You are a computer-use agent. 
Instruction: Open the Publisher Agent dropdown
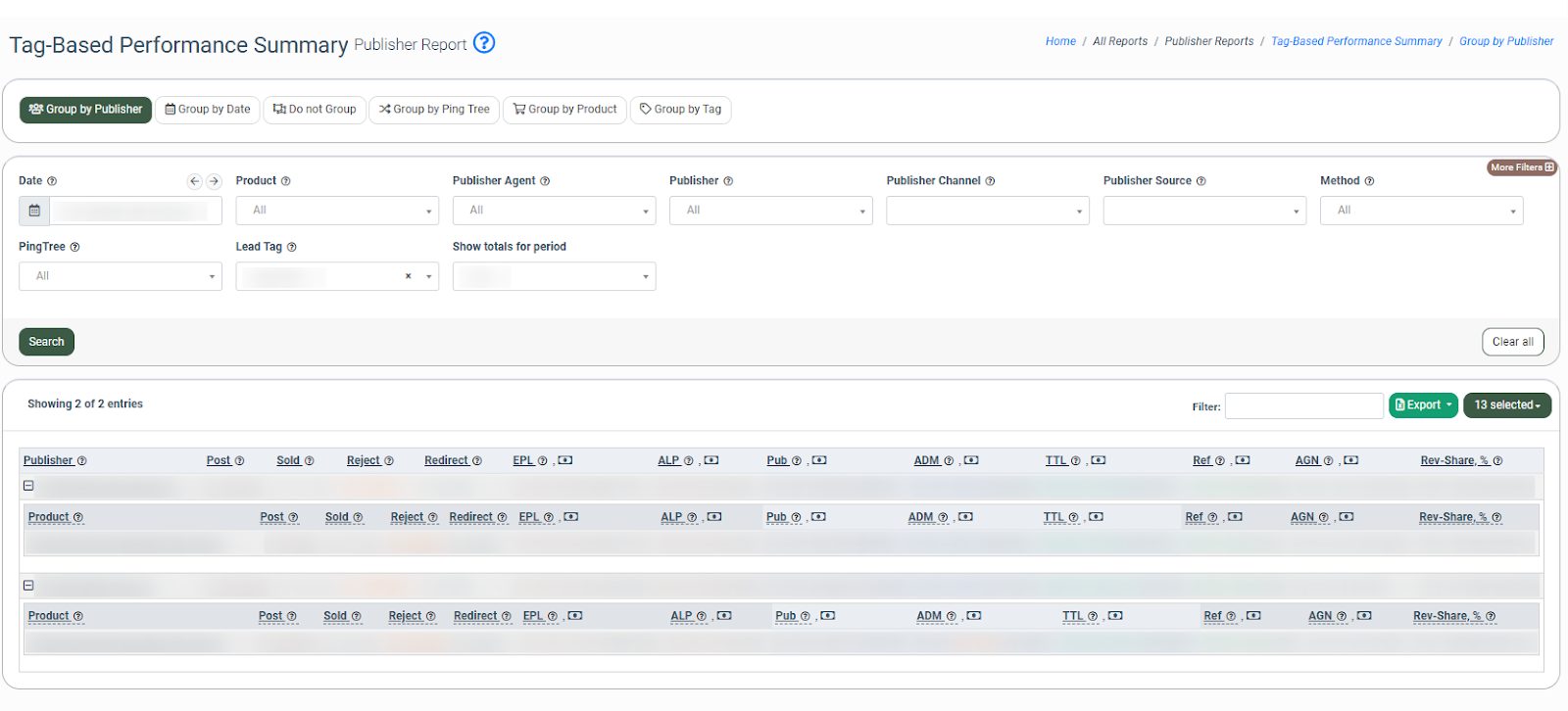[x=554, y=211]
